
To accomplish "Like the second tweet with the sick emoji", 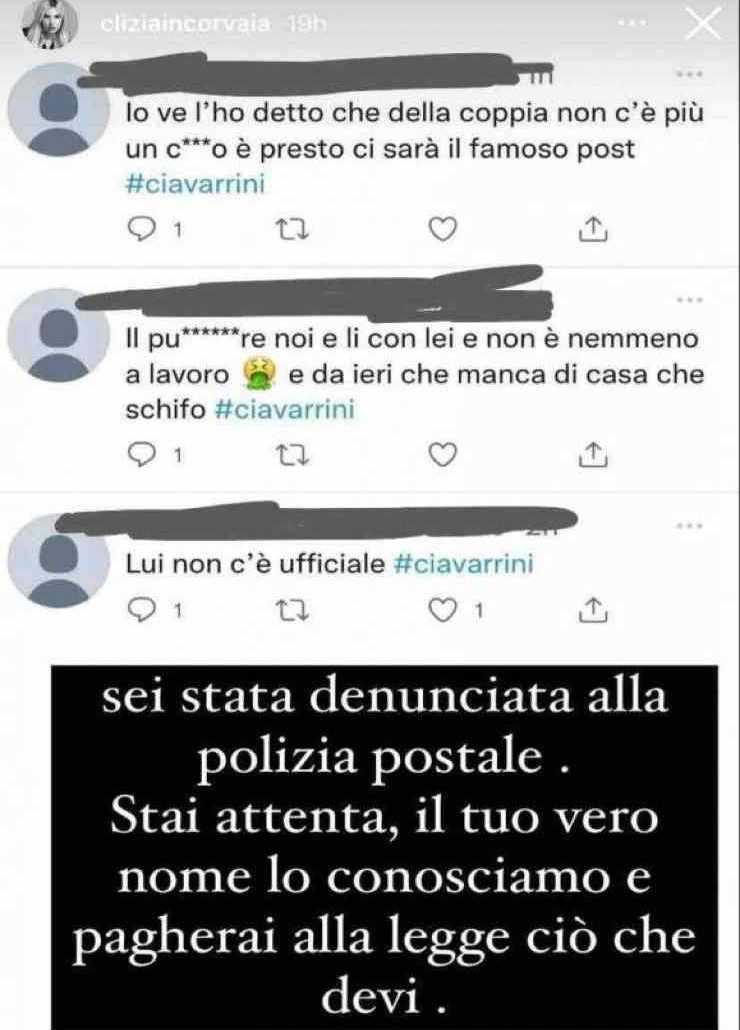I will pos(442,455).
